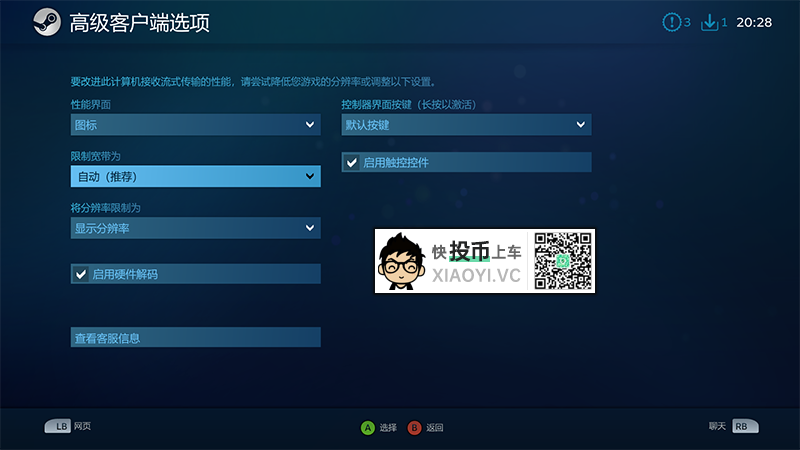800x450 pixels.
Task: Open the 性能界面 dropdown showing 图标
Action: click(x=195, y=124)
